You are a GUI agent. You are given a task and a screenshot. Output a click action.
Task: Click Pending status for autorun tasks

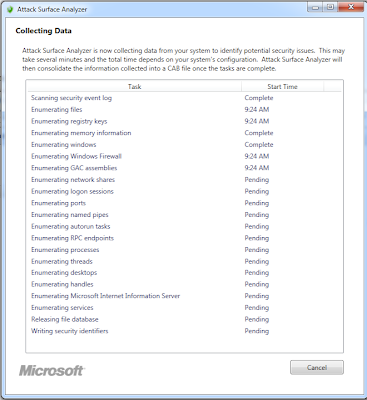click(x=257, y=226)
